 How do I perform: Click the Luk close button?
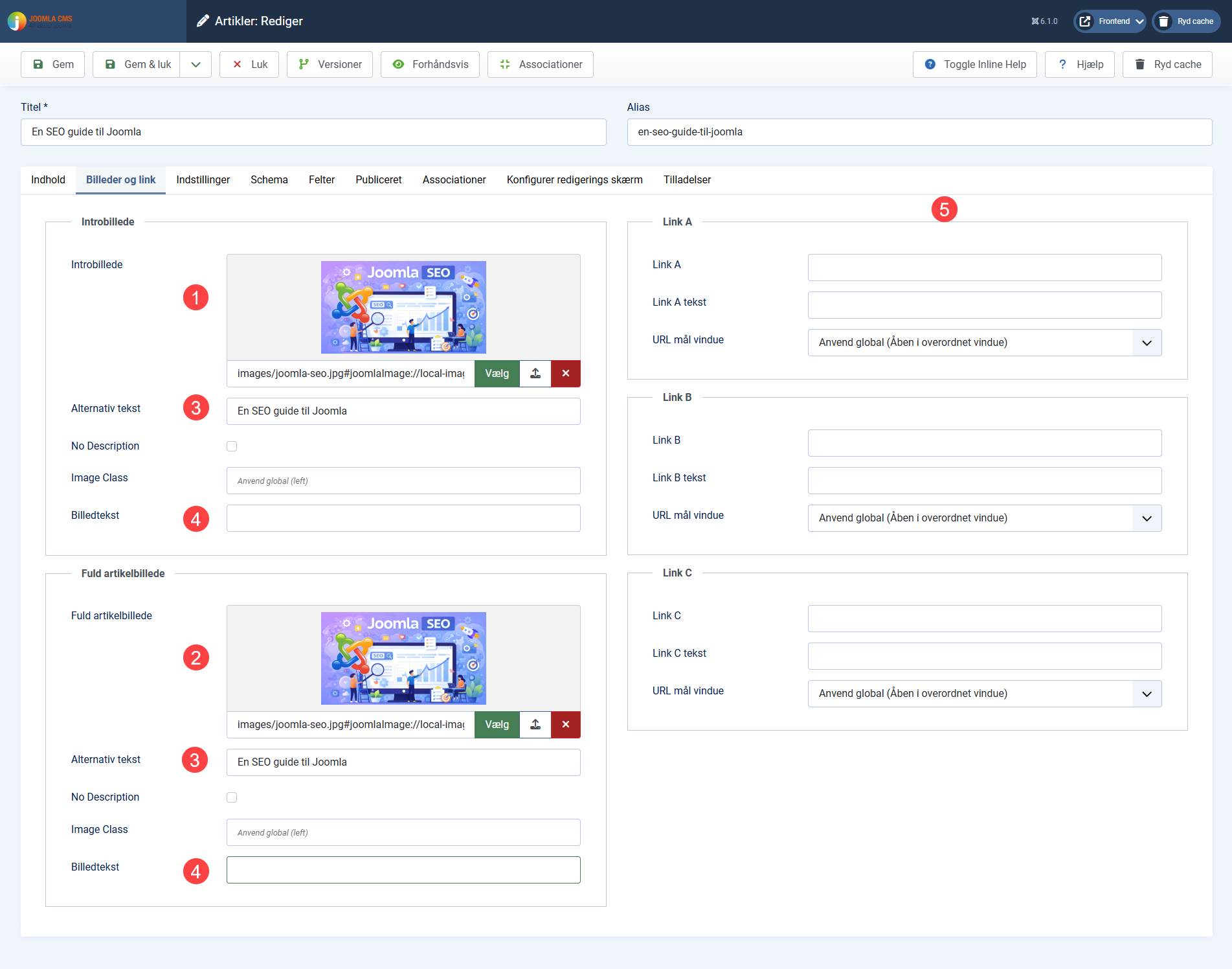pos(249,64)
